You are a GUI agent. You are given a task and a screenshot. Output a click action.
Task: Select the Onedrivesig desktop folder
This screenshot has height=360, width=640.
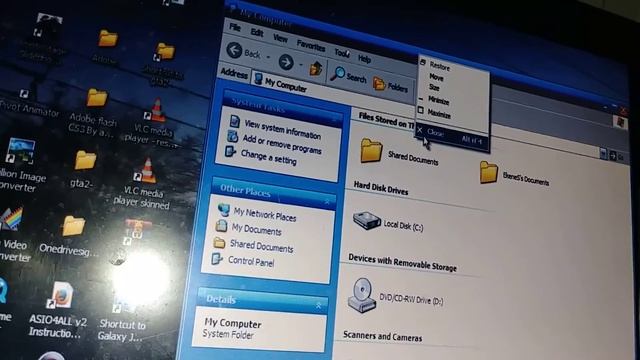[74, 226]
